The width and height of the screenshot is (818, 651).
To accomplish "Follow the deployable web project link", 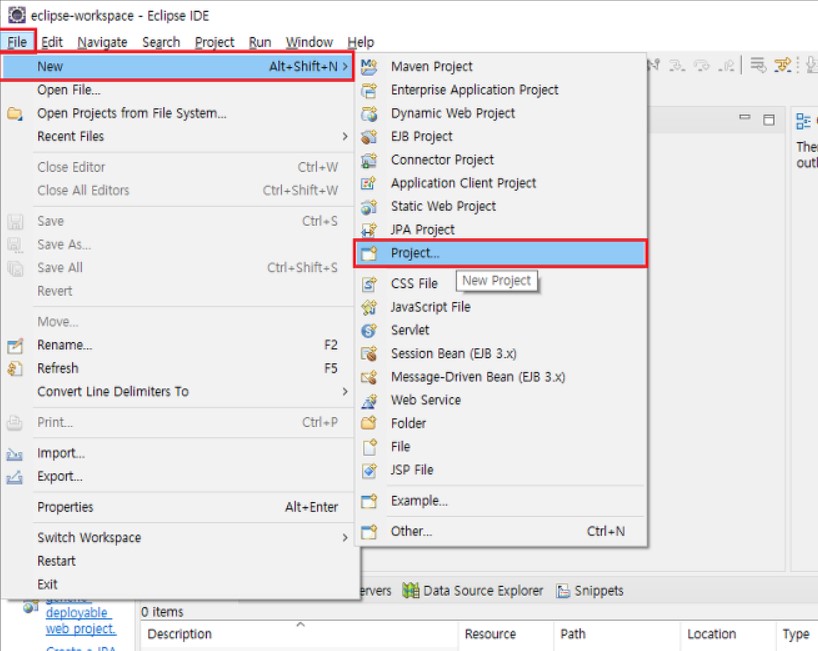I will (x=80, y=621).
